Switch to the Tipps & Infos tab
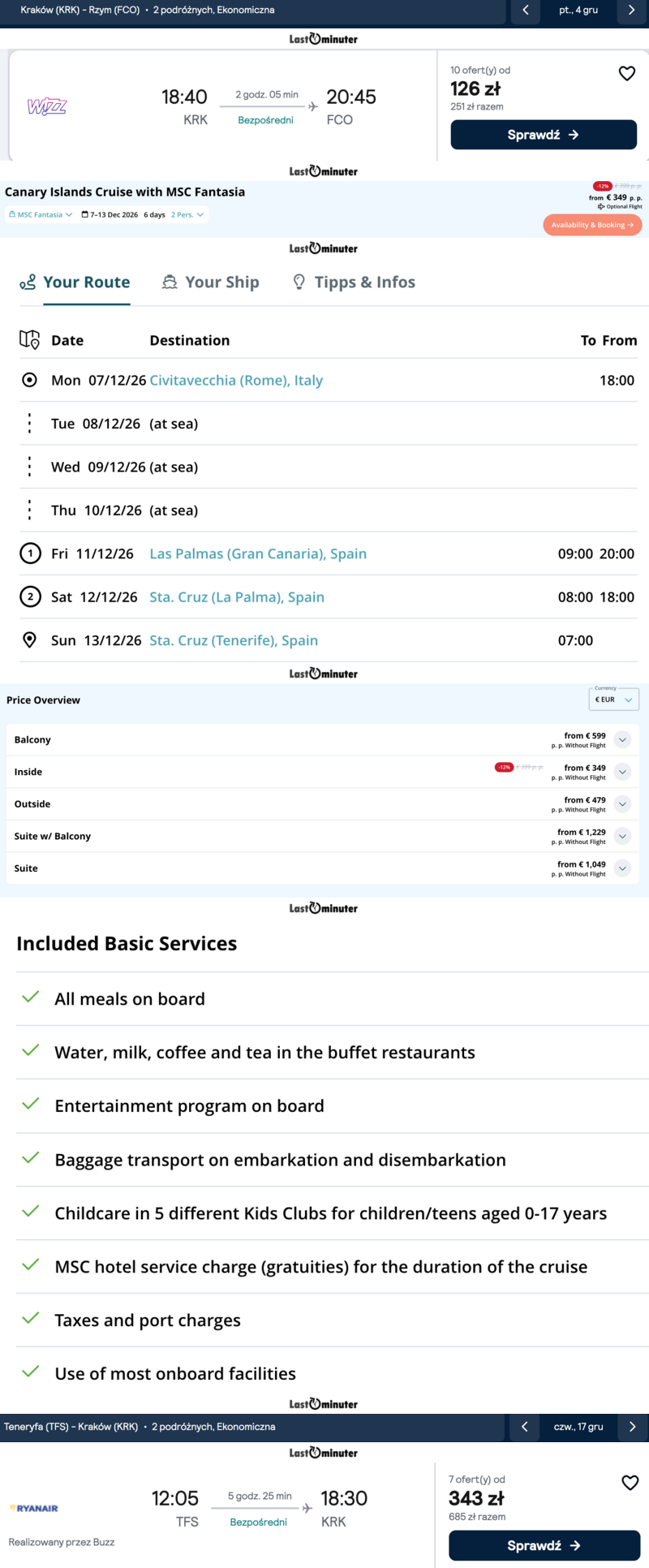Image resolution: width=649 pixels, height=1568 pixels. point(354,282)
